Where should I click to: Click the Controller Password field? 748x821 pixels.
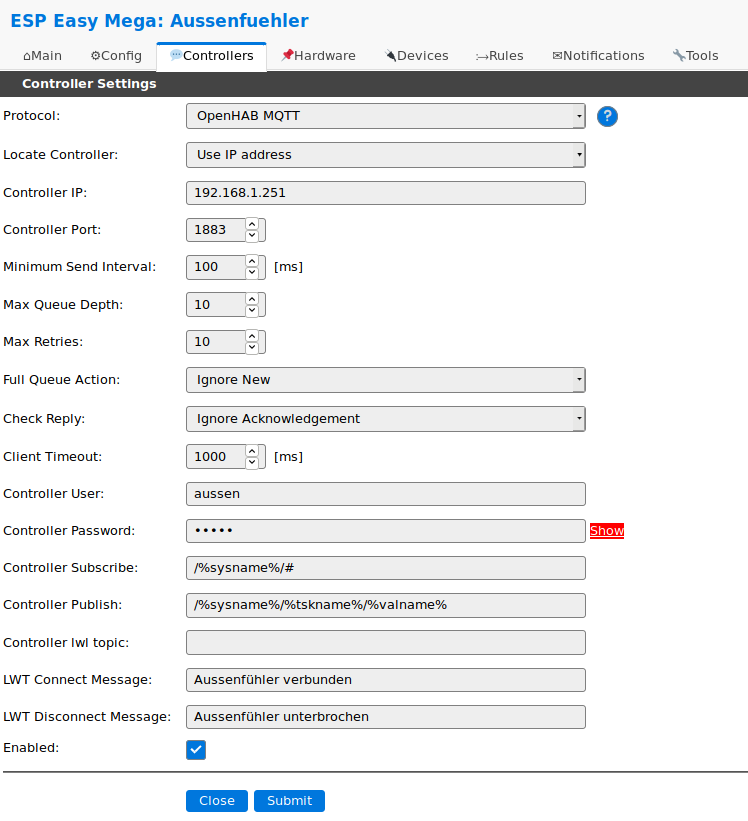pos(386,531)
